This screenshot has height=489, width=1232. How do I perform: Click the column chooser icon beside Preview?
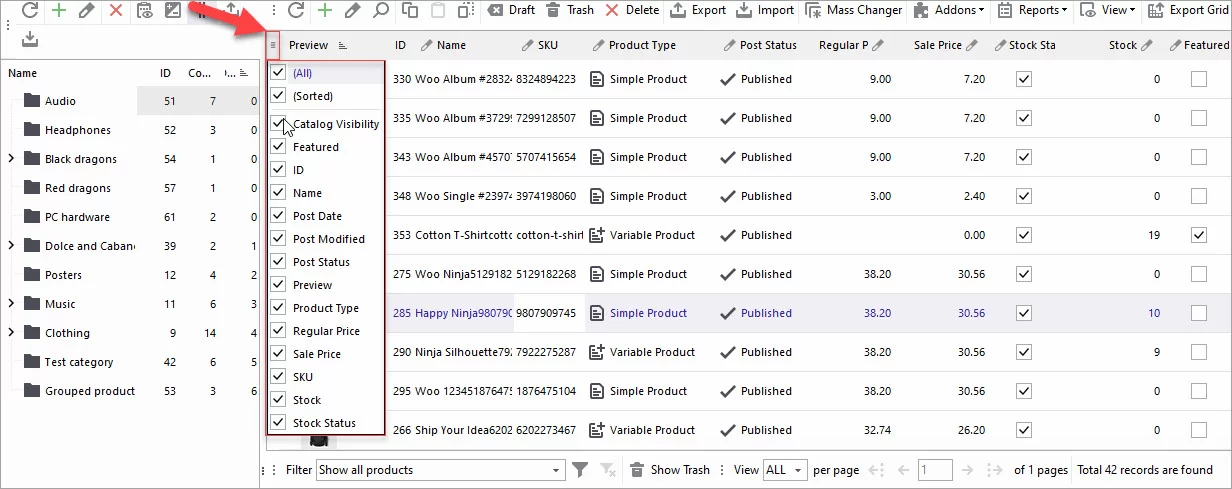pos(273,45)
